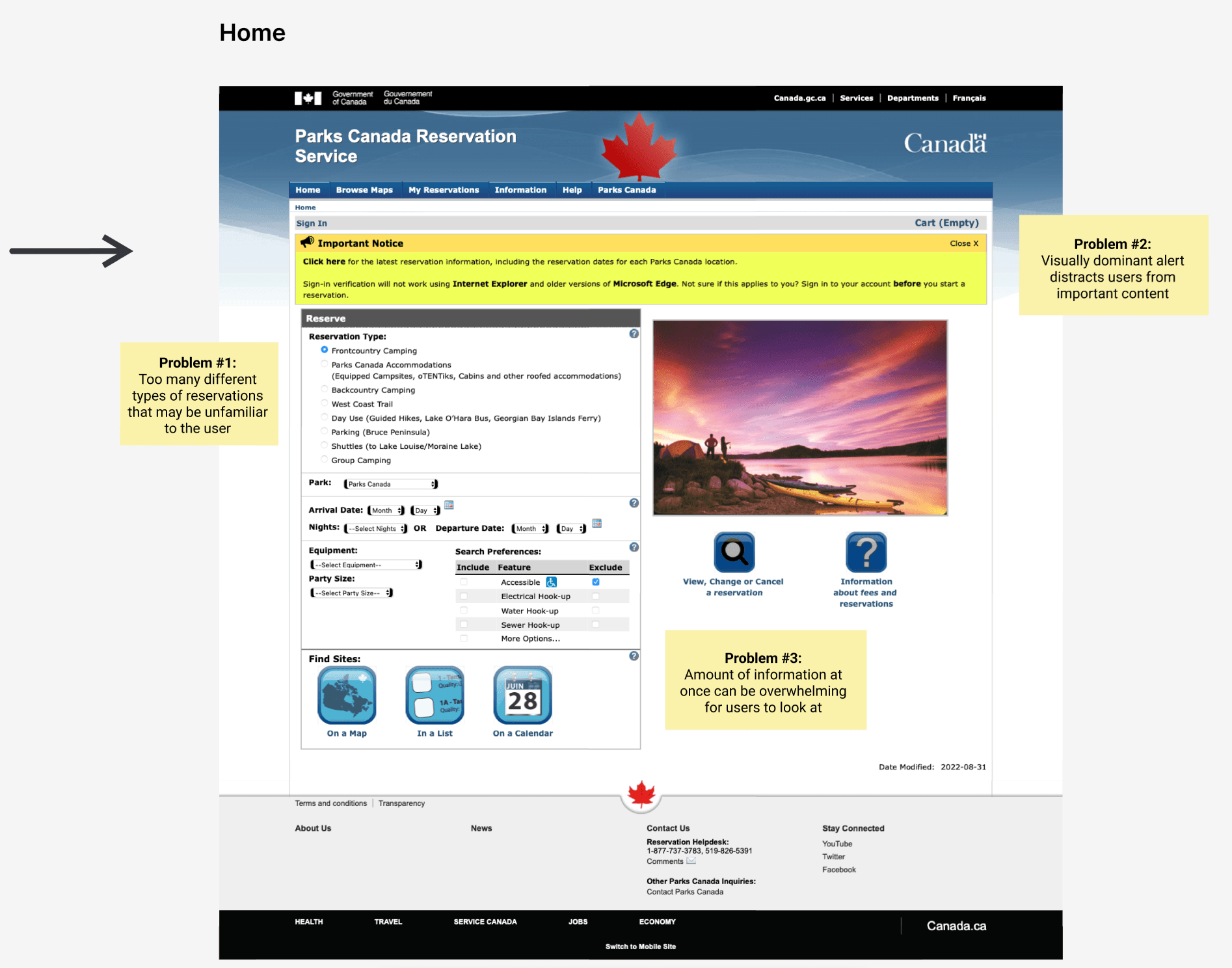Open the On a Calendar site finder icon
The image size is (1232, 968).
(522, 695)
